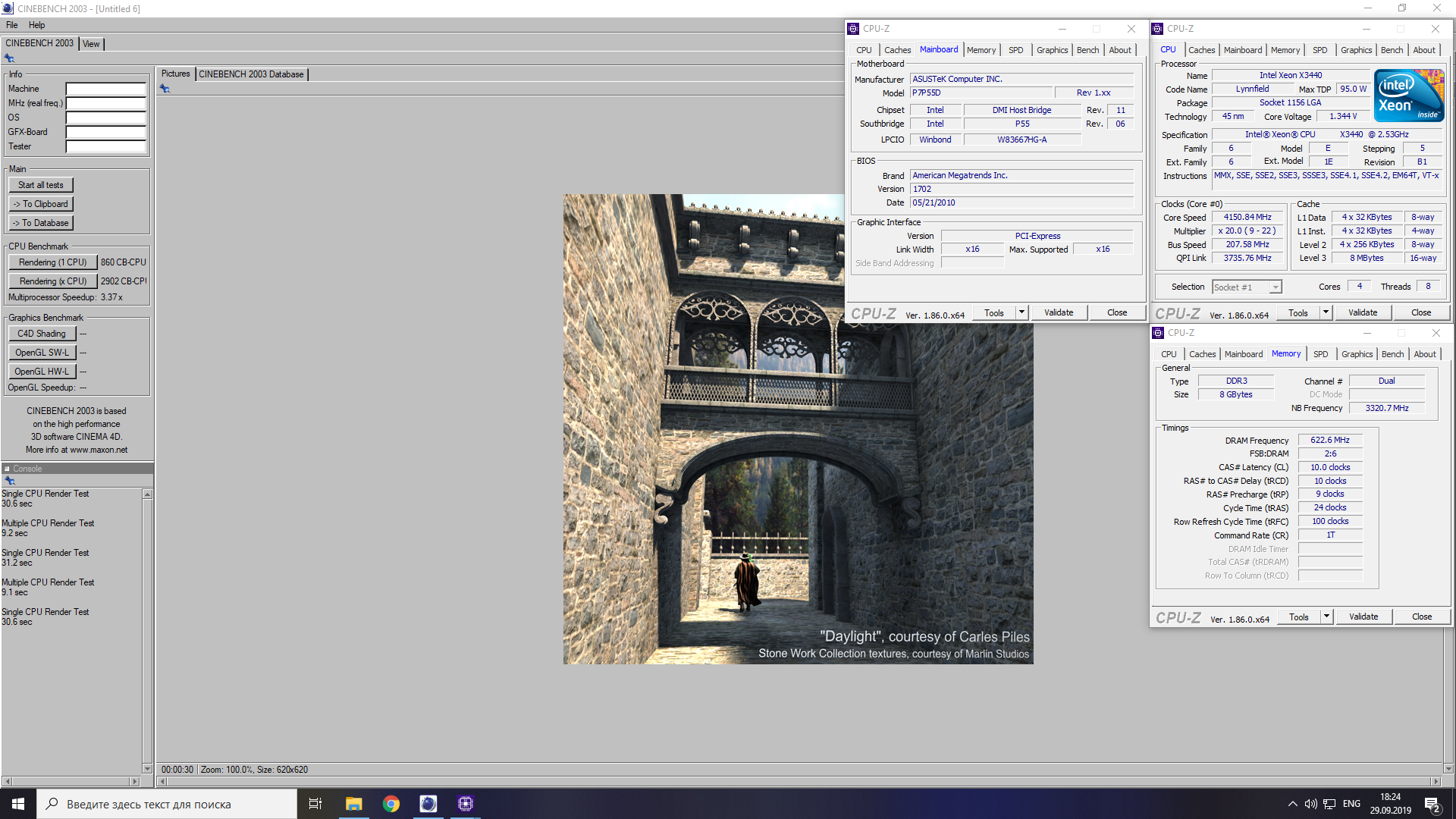
Task: Click Close button in CPU tab CPU-Z window
Action: coord(1421,312)
